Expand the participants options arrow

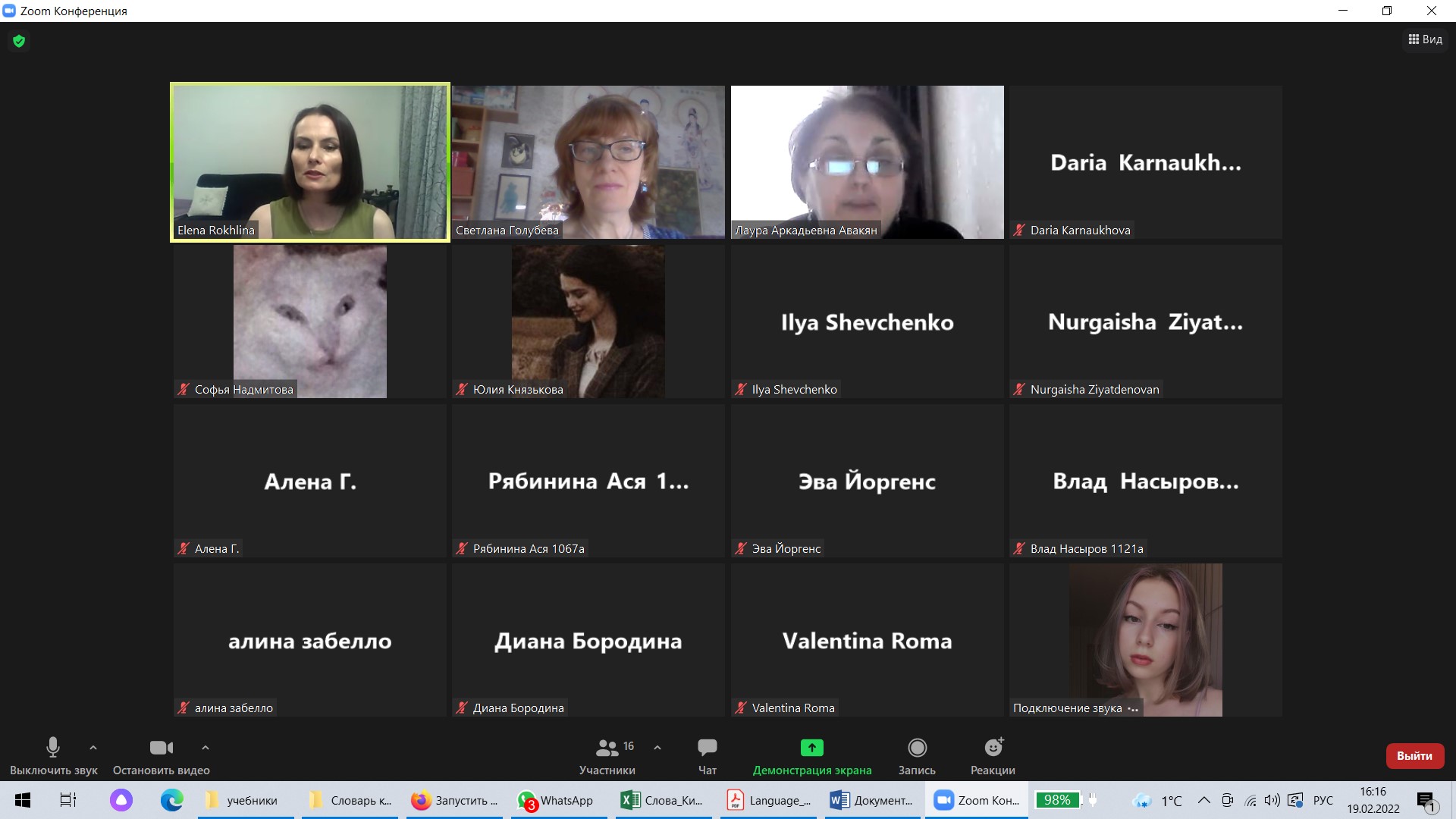657,748
